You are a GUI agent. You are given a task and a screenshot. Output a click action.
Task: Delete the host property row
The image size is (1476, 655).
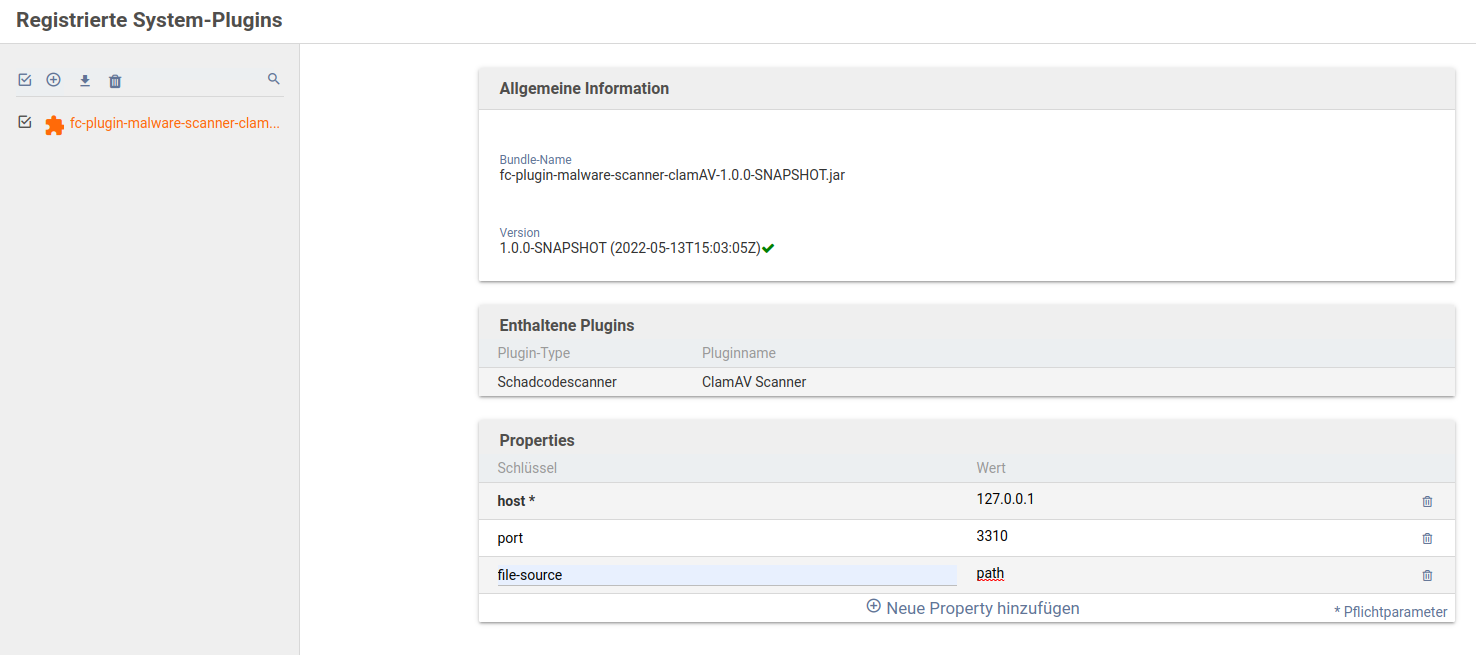(x=1427, y=501)
